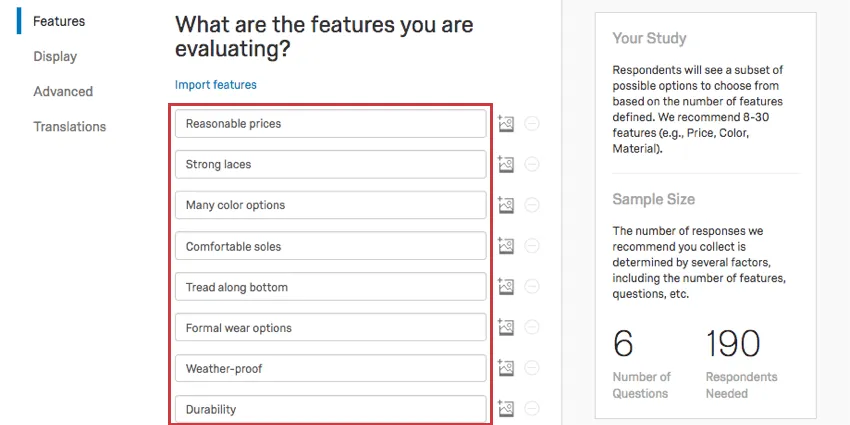850x425 pixels.
Task: Switch to the Advanced tab
Action: click(63, 92)
